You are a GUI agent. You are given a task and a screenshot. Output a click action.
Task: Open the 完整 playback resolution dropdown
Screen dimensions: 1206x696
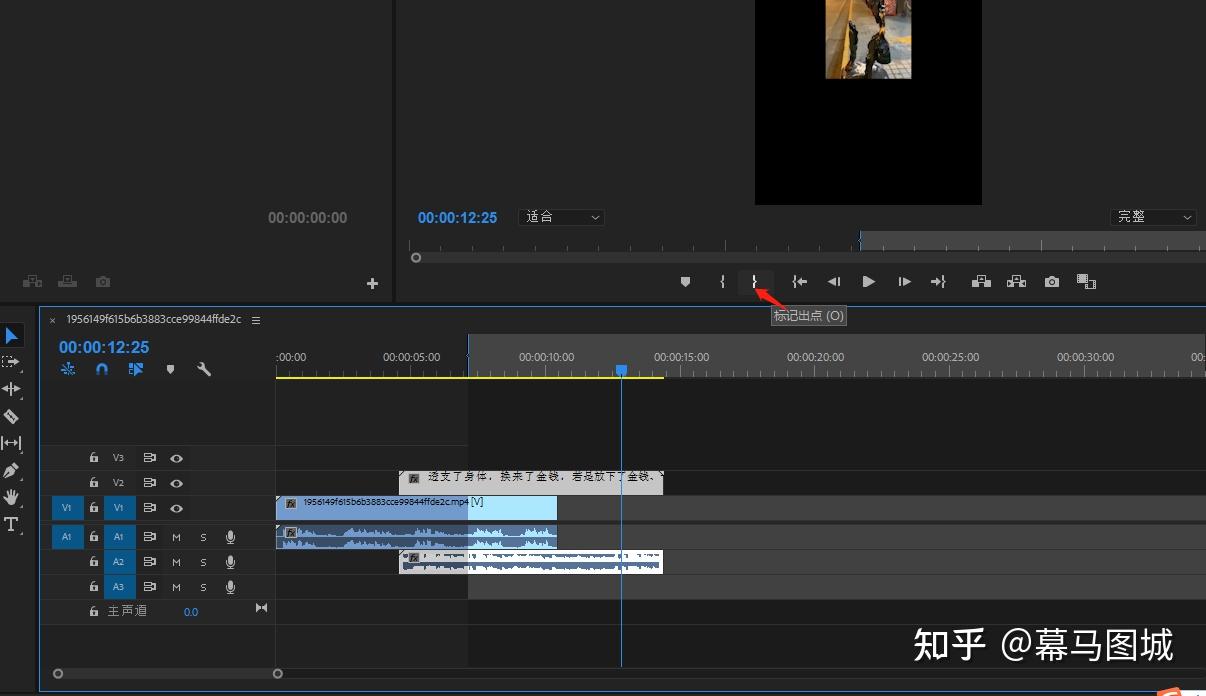click(x=1153, y=217)
